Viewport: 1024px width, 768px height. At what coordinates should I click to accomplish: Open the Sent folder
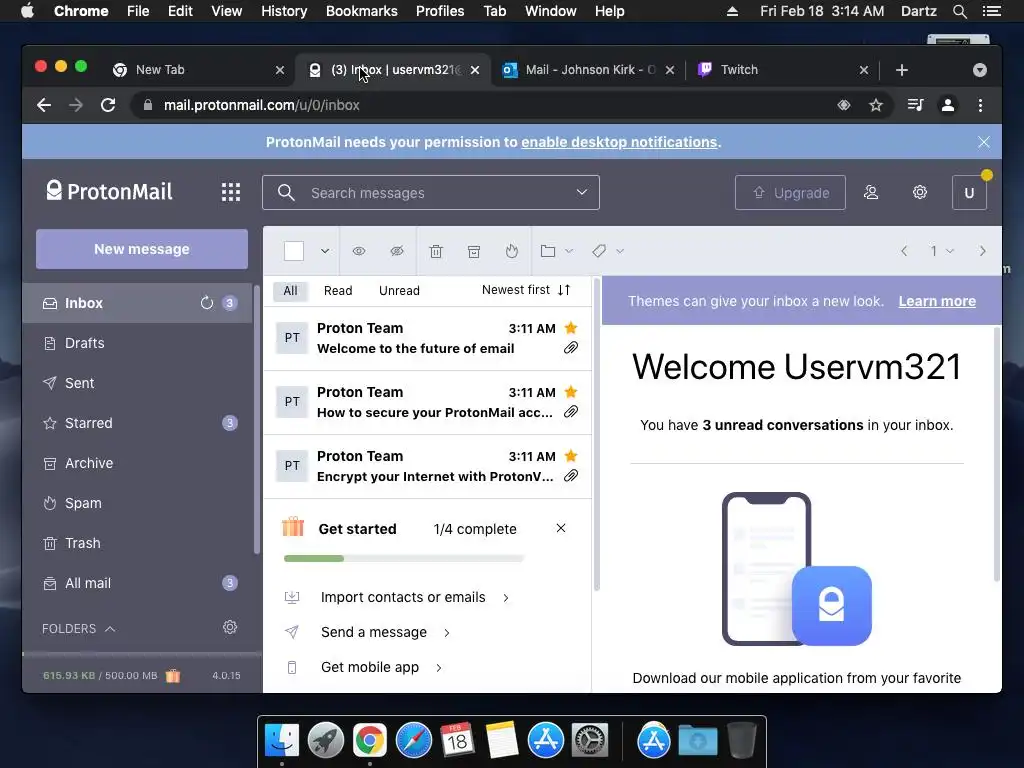(137, 383)
